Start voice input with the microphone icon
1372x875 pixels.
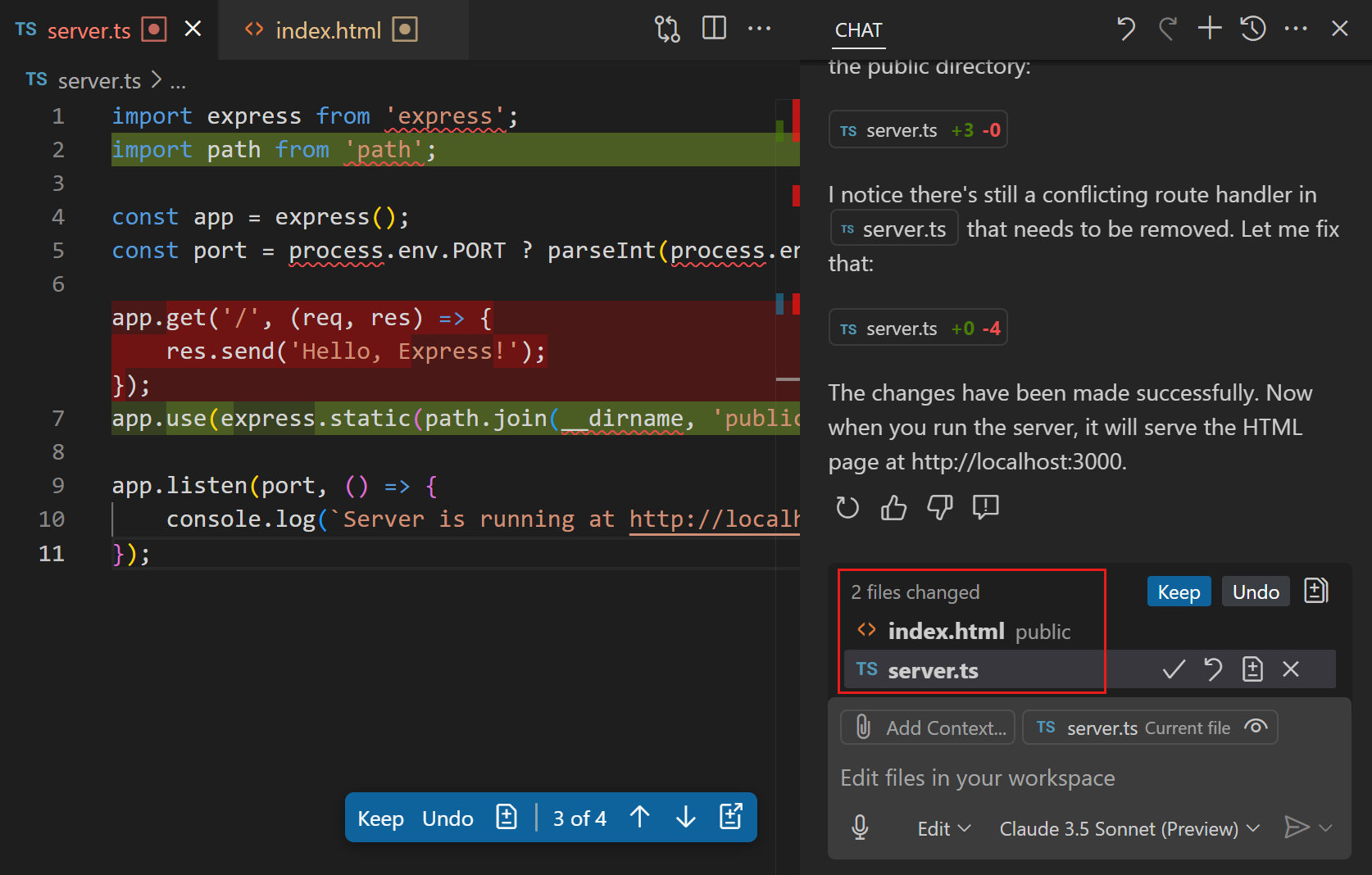tap(860, 827)
